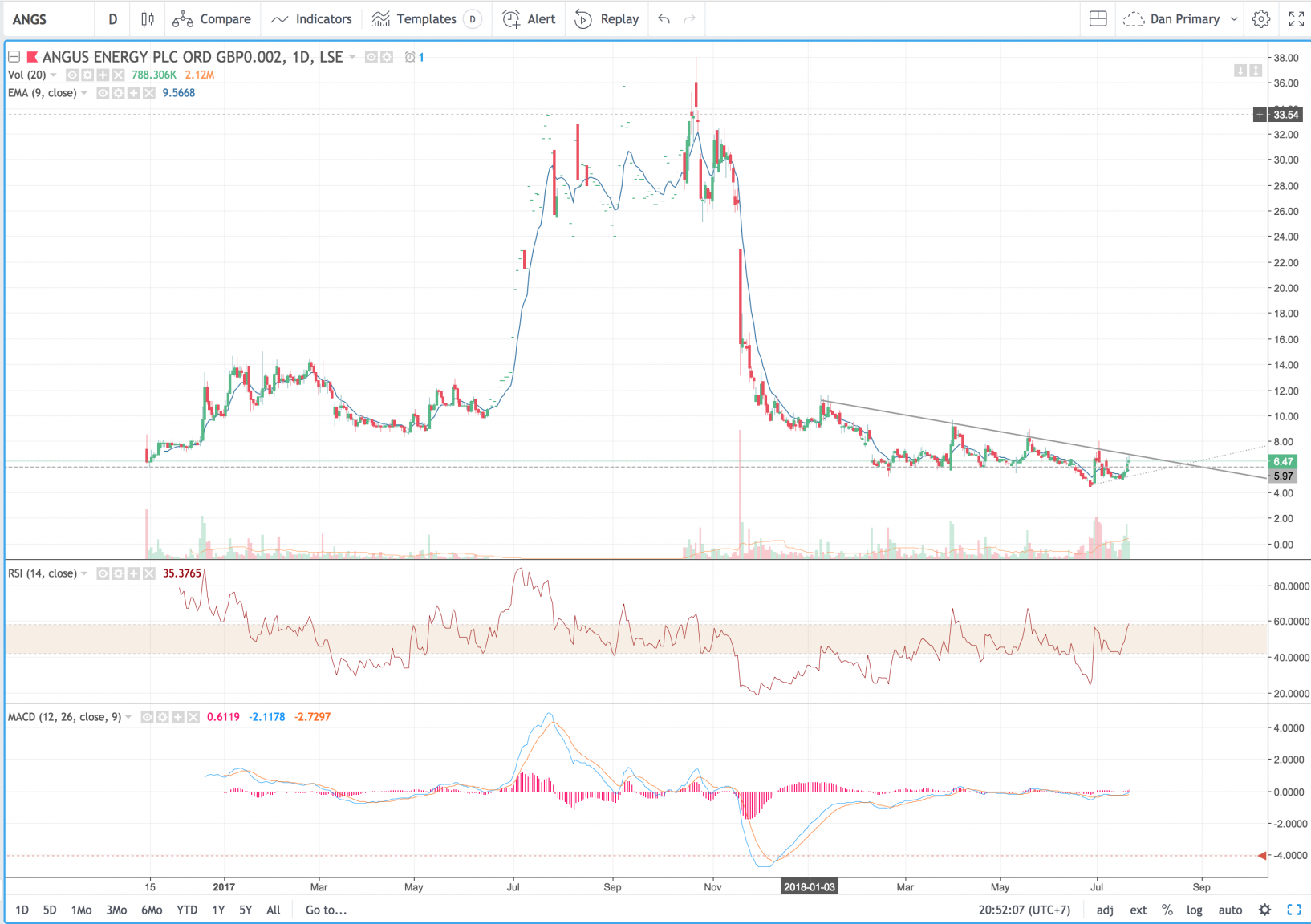
Task: Expand ANGUS ENERGY title dropdown arrow
Action: coord(352,57)
